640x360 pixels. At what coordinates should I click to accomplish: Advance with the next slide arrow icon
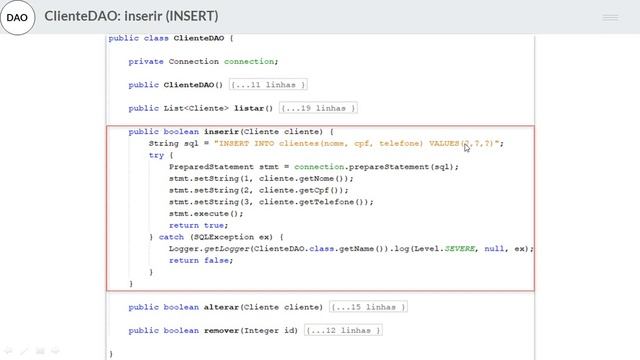click(56, 351)
